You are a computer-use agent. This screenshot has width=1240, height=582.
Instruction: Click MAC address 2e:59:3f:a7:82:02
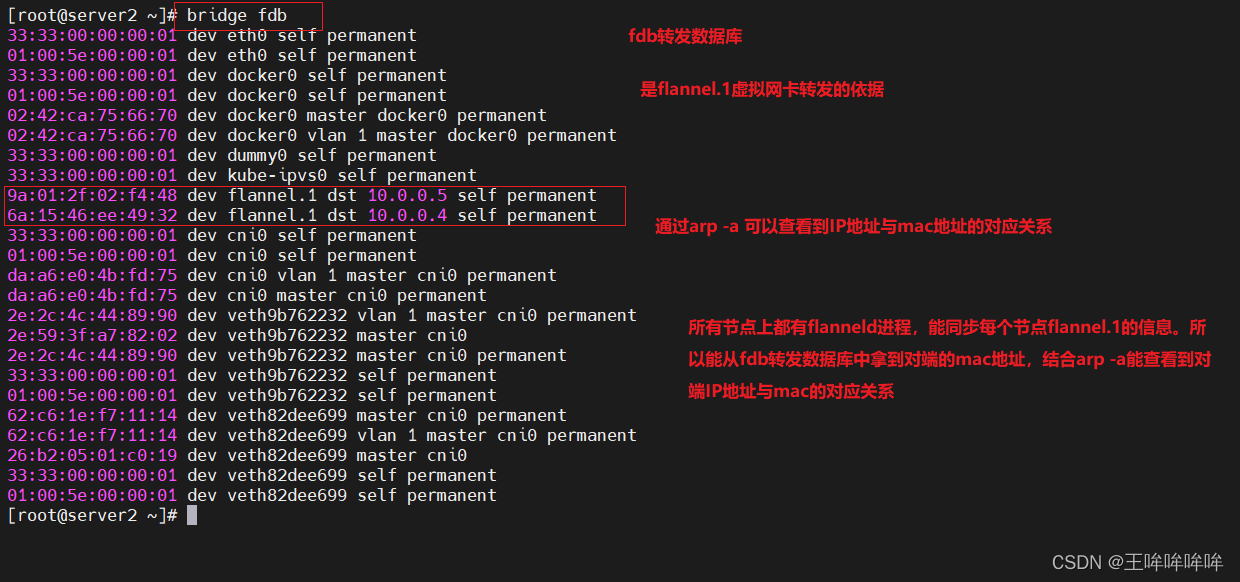tap(92, 335)
